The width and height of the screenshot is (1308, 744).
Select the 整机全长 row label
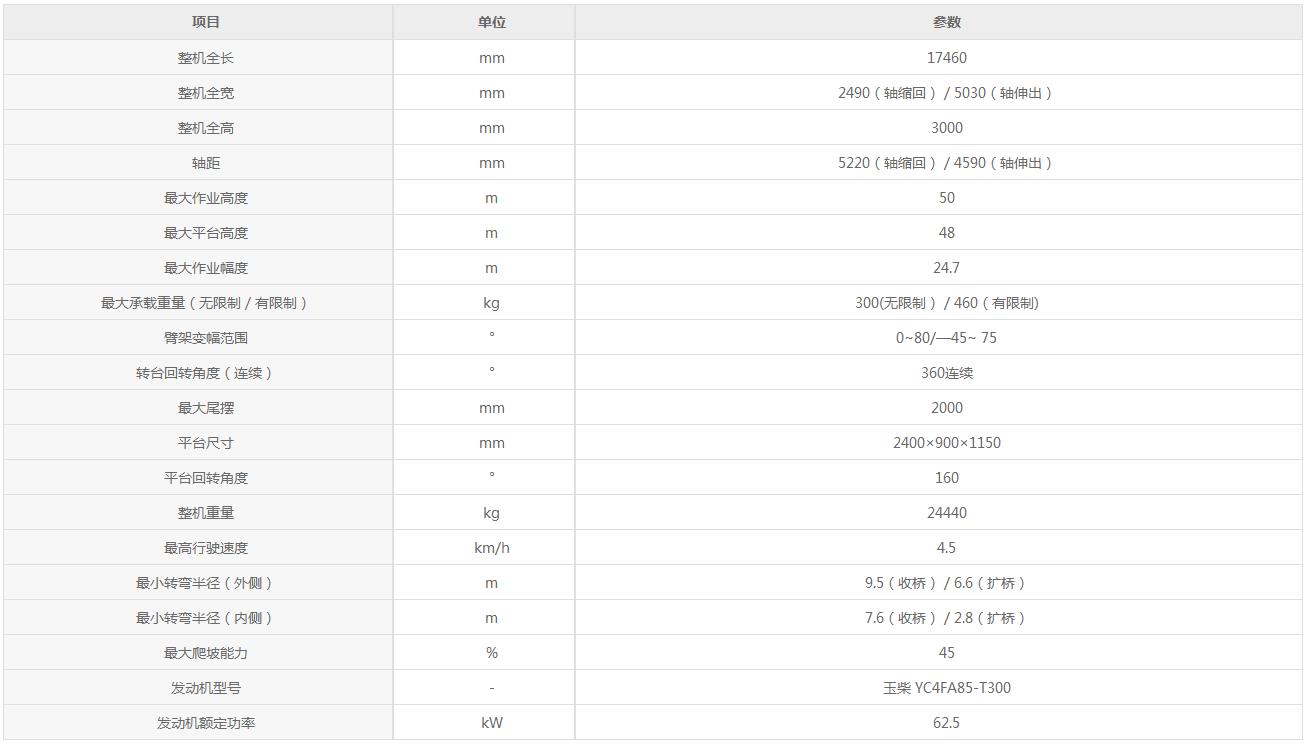[206, 58]
